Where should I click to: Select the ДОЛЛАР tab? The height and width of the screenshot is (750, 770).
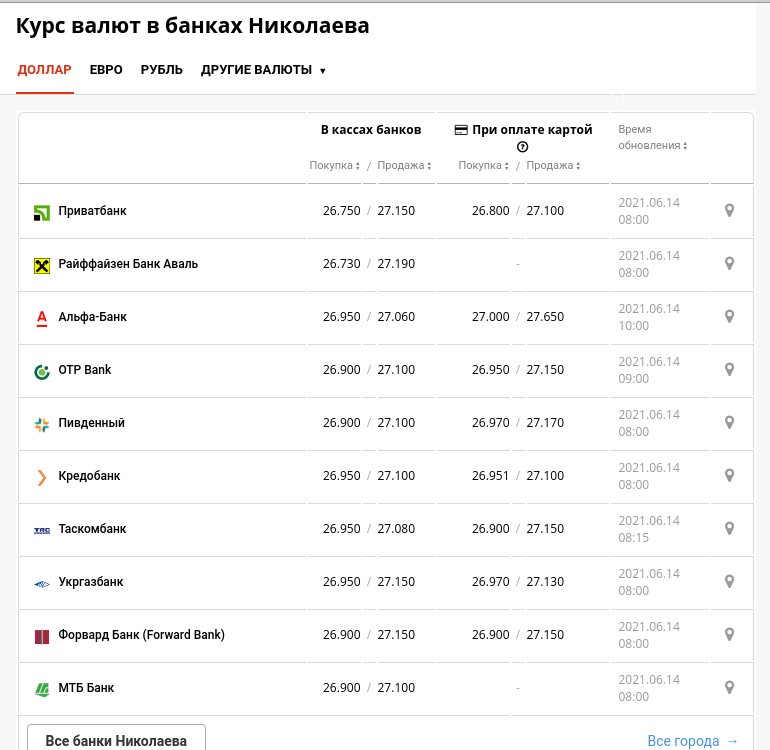(x=45, y=70)
